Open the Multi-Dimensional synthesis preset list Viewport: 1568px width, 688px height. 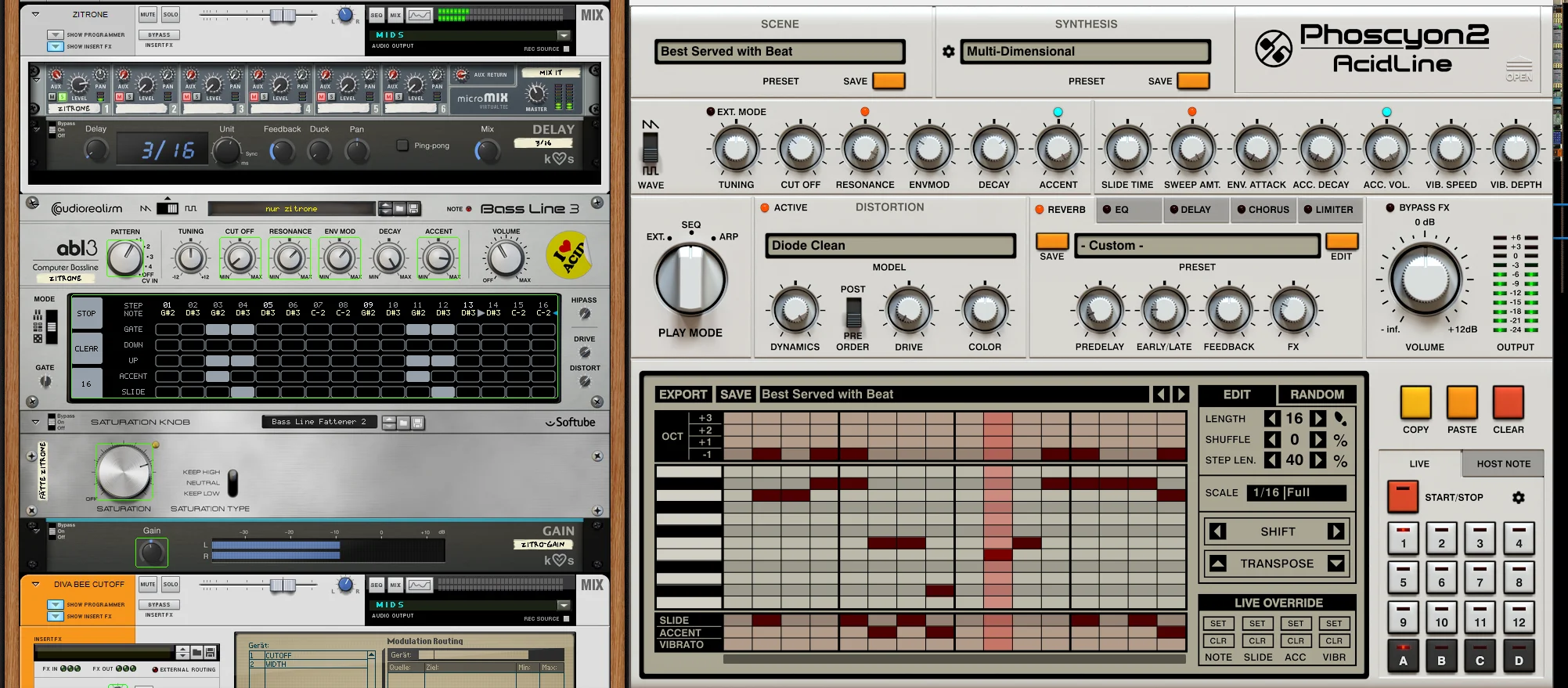tap(1085, 52)
